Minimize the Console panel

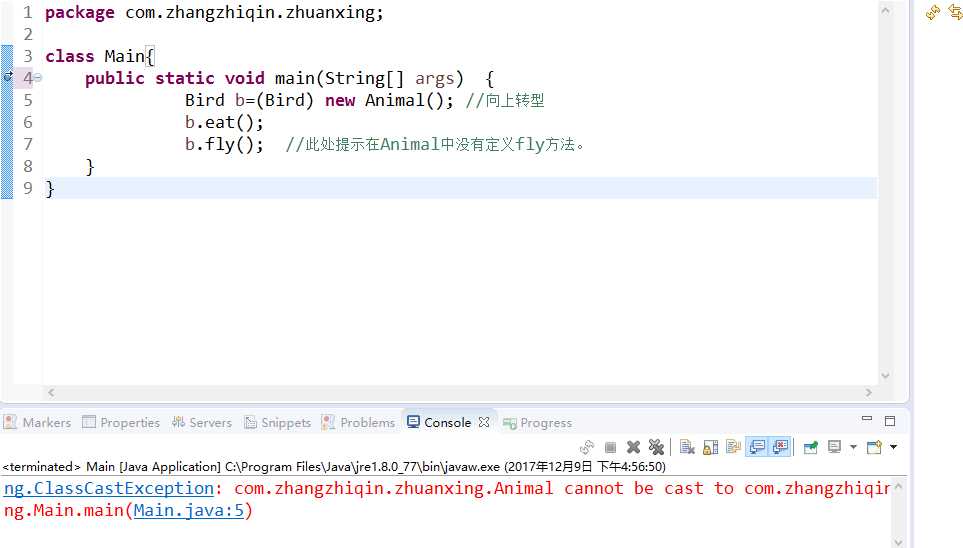point(867,418)
